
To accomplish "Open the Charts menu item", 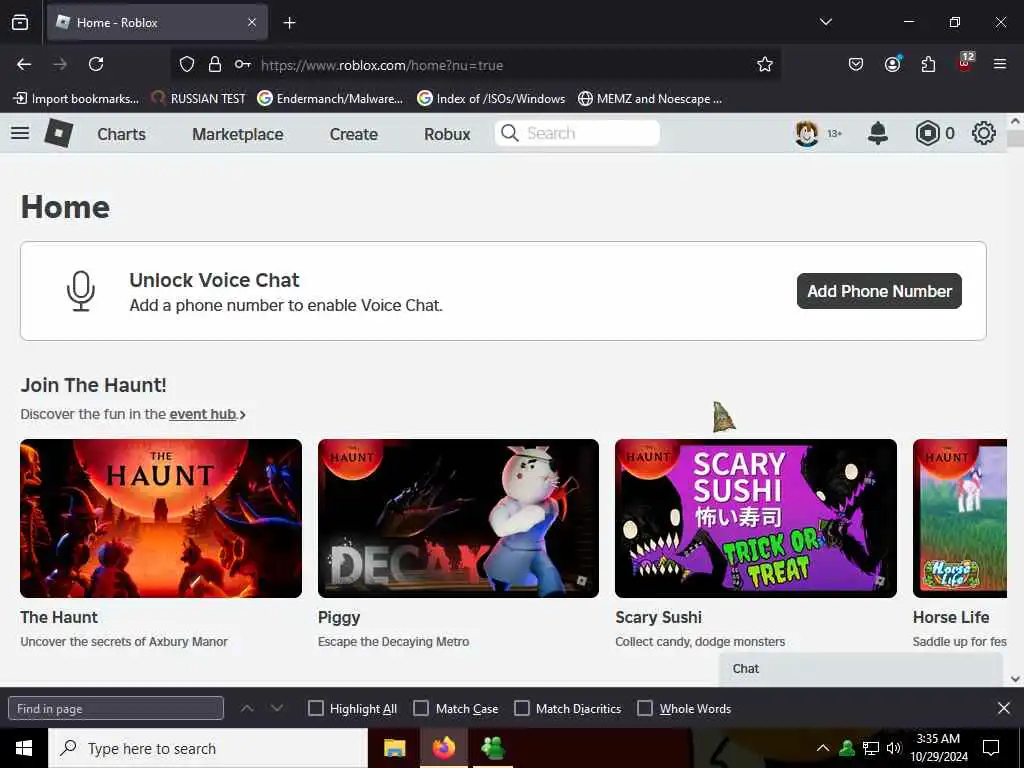I will [121, 134].
